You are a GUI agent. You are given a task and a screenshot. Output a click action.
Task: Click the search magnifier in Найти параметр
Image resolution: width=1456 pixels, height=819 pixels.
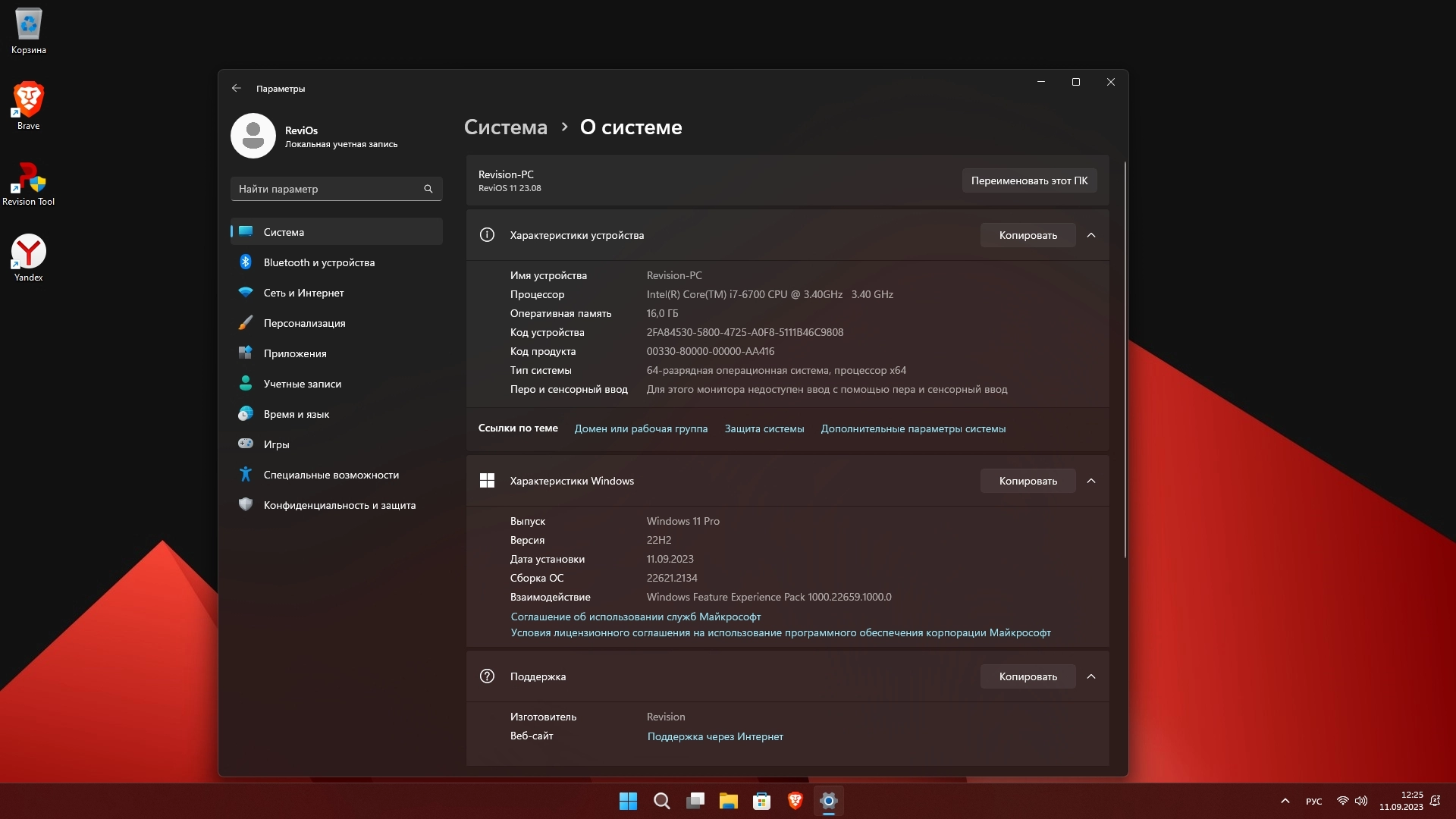tap(428, 189)
